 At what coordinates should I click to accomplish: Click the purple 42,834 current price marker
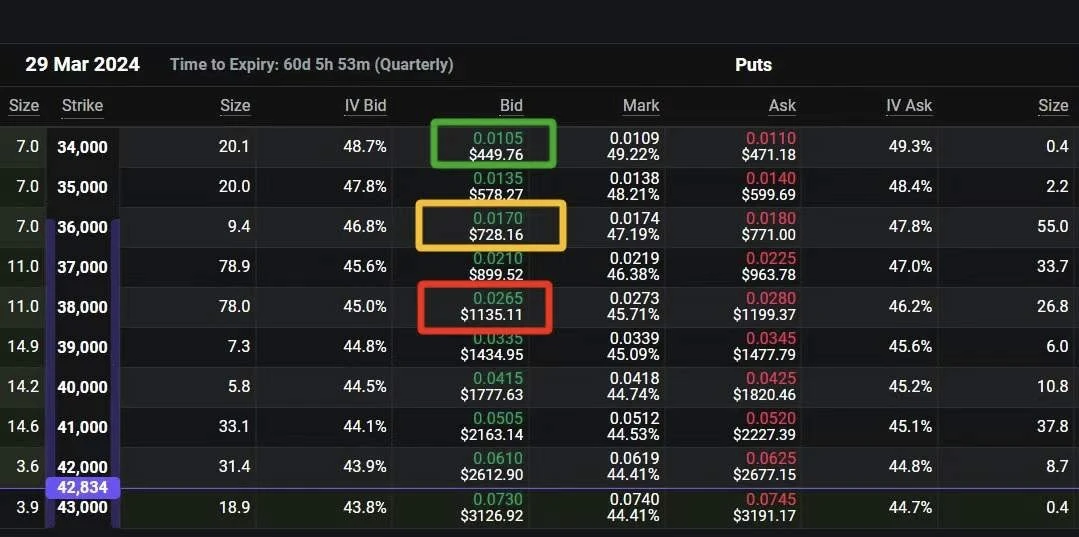[82, 488]
